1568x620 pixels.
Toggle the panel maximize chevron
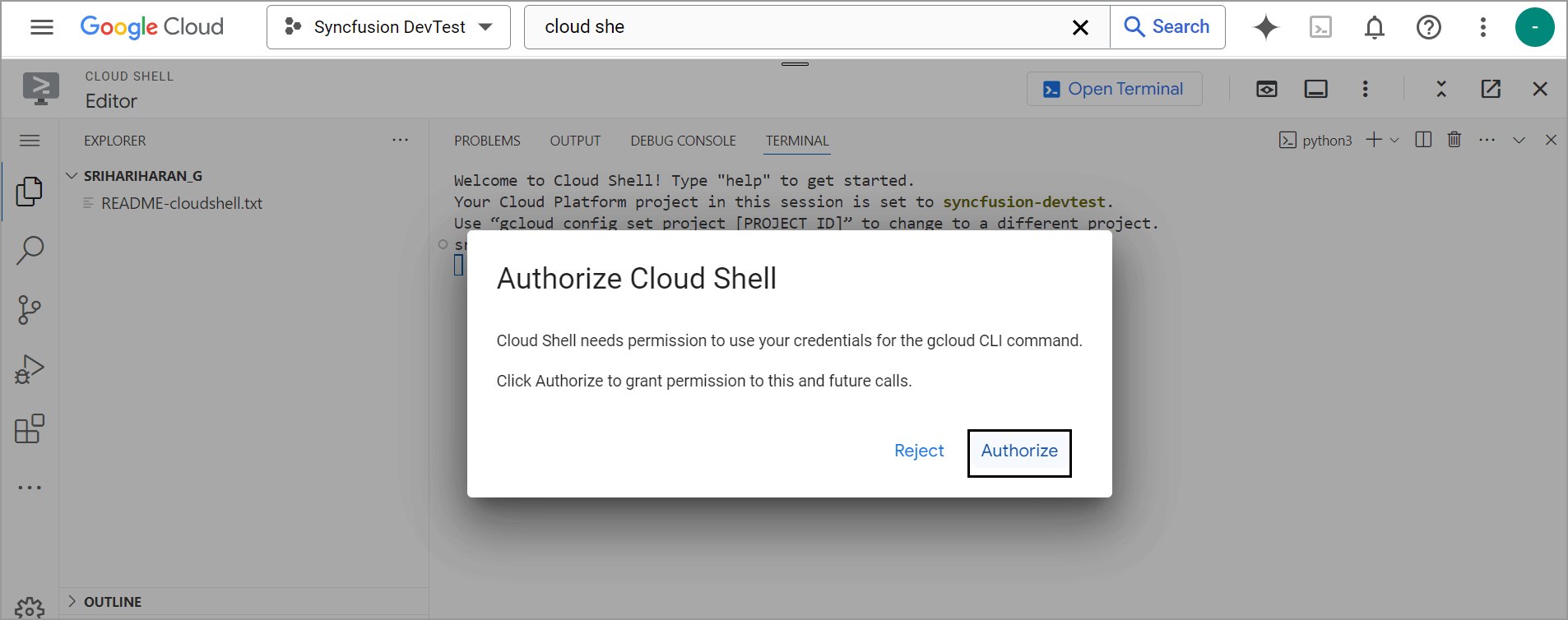tap(1519, 141)
